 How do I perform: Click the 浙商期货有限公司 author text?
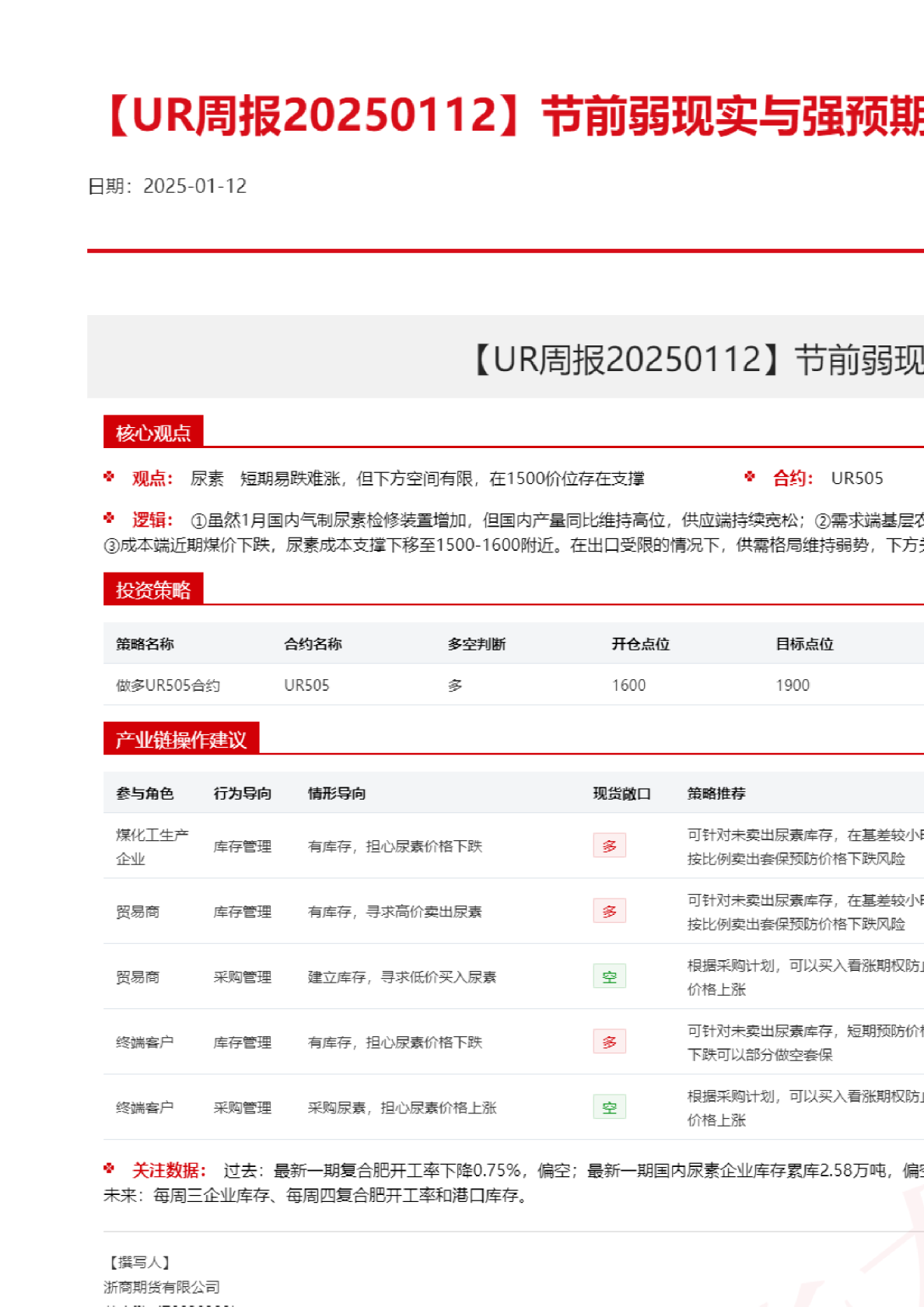[162, 1288]
